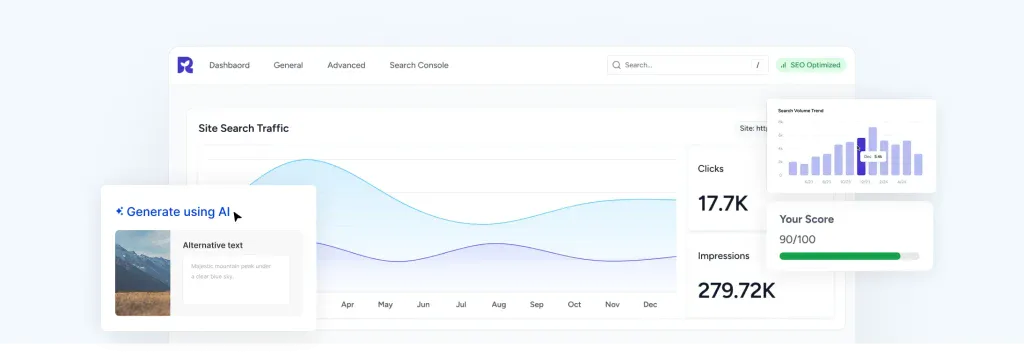
Task: Click the Dec label on the traffic chart axis
Action: click(650, 305)
